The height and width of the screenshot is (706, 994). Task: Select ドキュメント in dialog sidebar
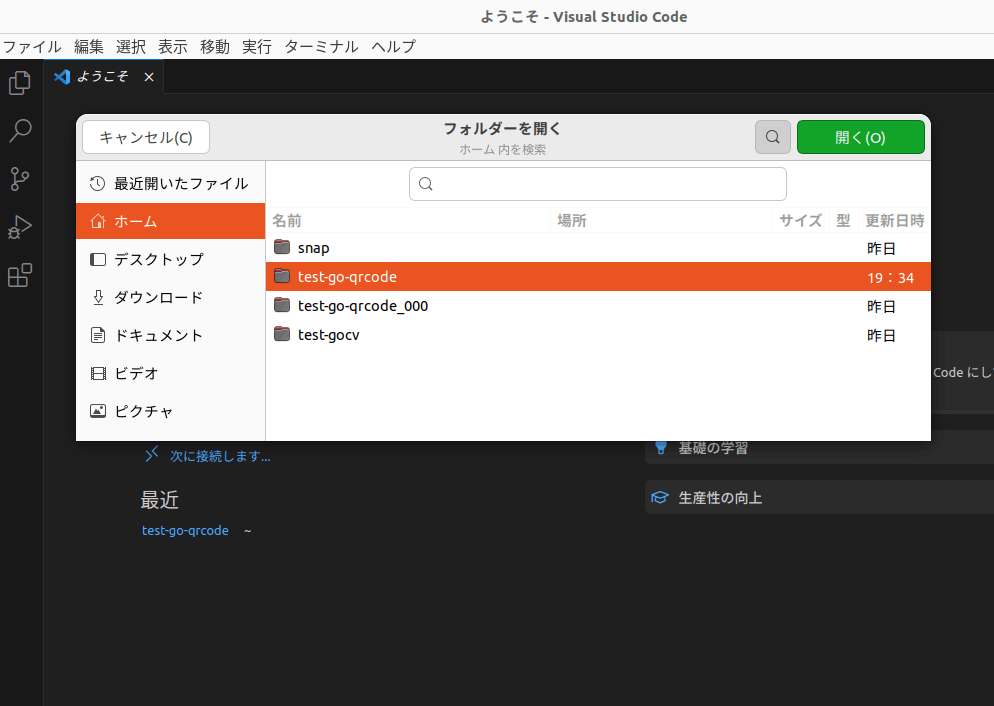pyautogui.click(x=171, y=335)
